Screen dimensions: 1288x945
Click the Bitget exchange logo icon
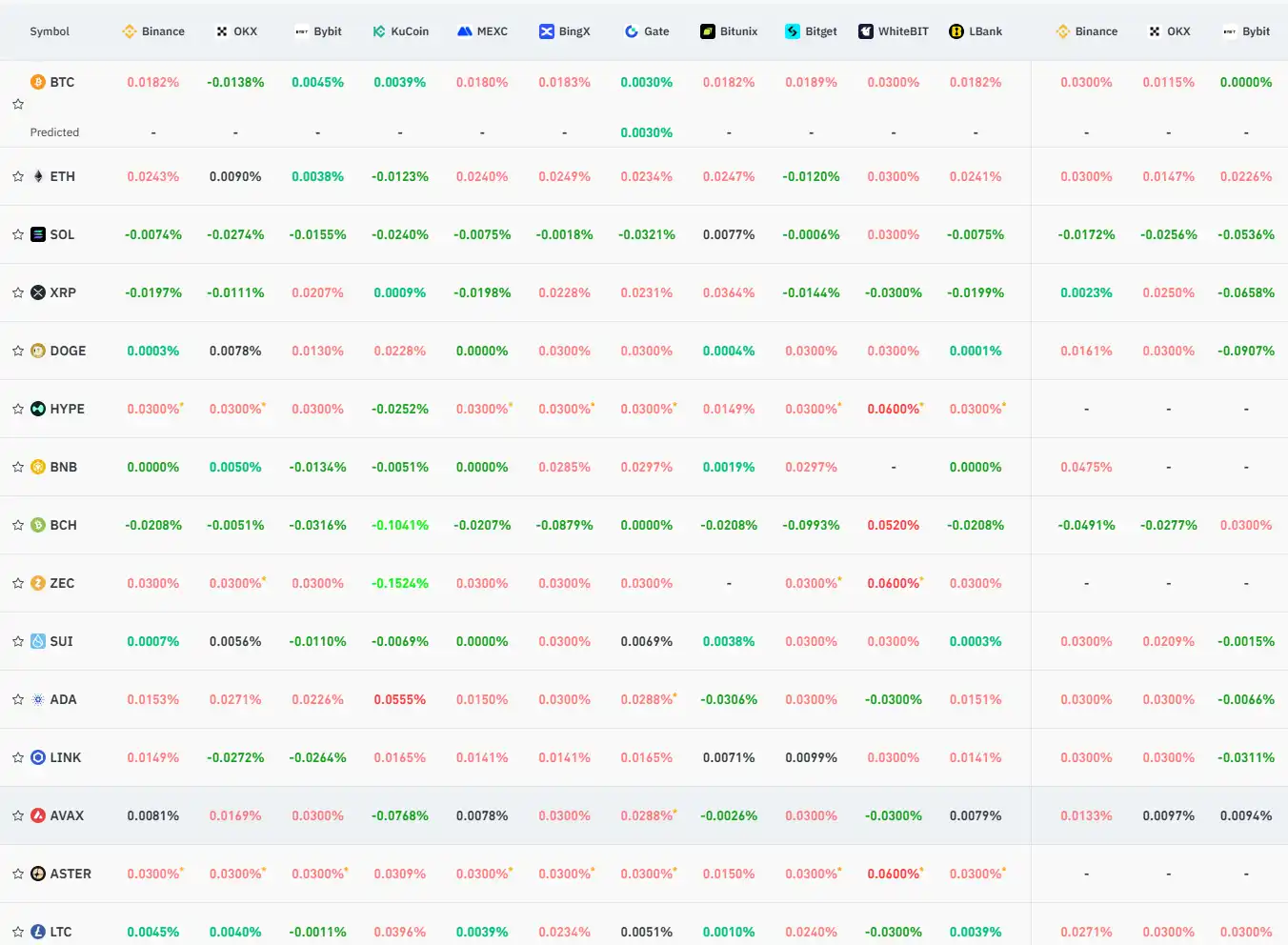[x=793, y=31]
